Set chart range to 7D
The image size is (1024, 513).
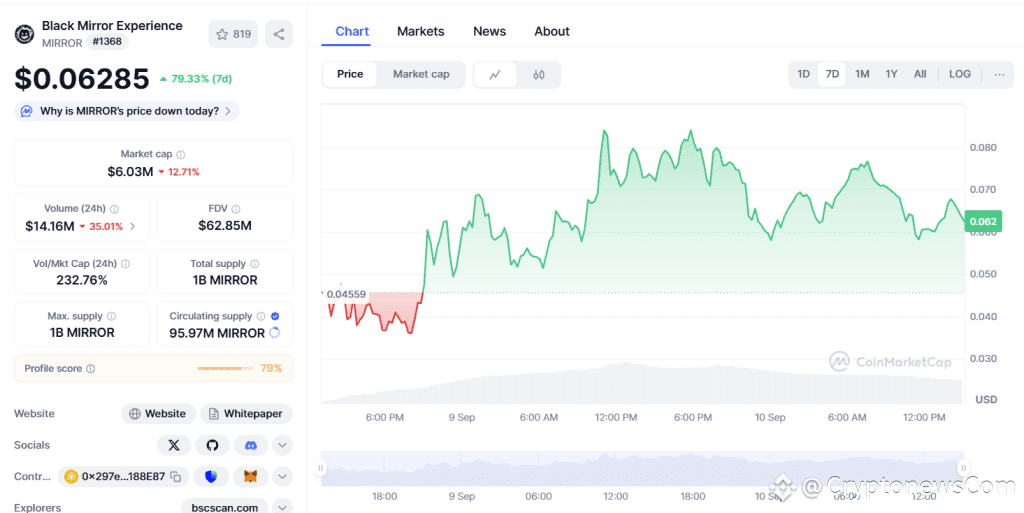coord(832,74)
